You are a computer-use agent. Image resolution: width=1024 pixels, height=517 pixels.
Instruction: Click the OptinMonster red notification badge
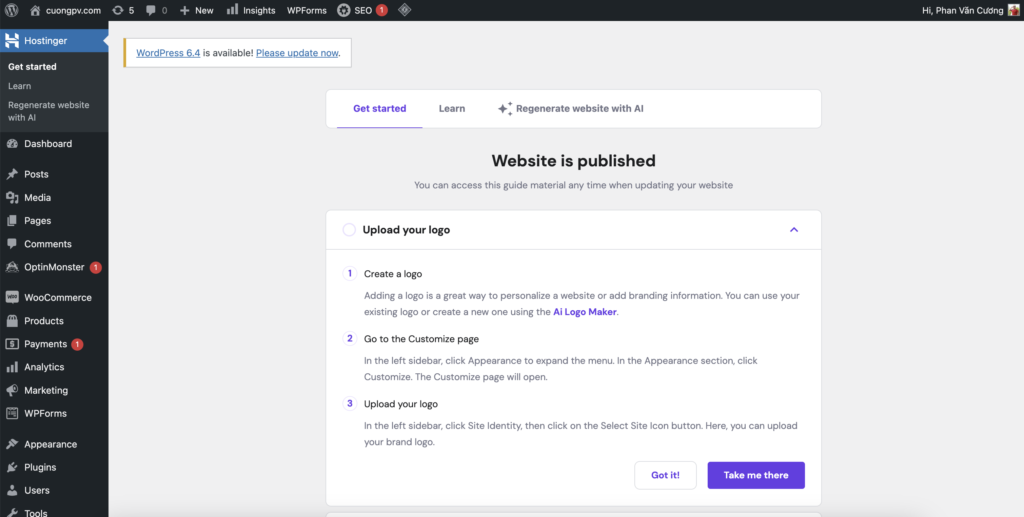95,267
